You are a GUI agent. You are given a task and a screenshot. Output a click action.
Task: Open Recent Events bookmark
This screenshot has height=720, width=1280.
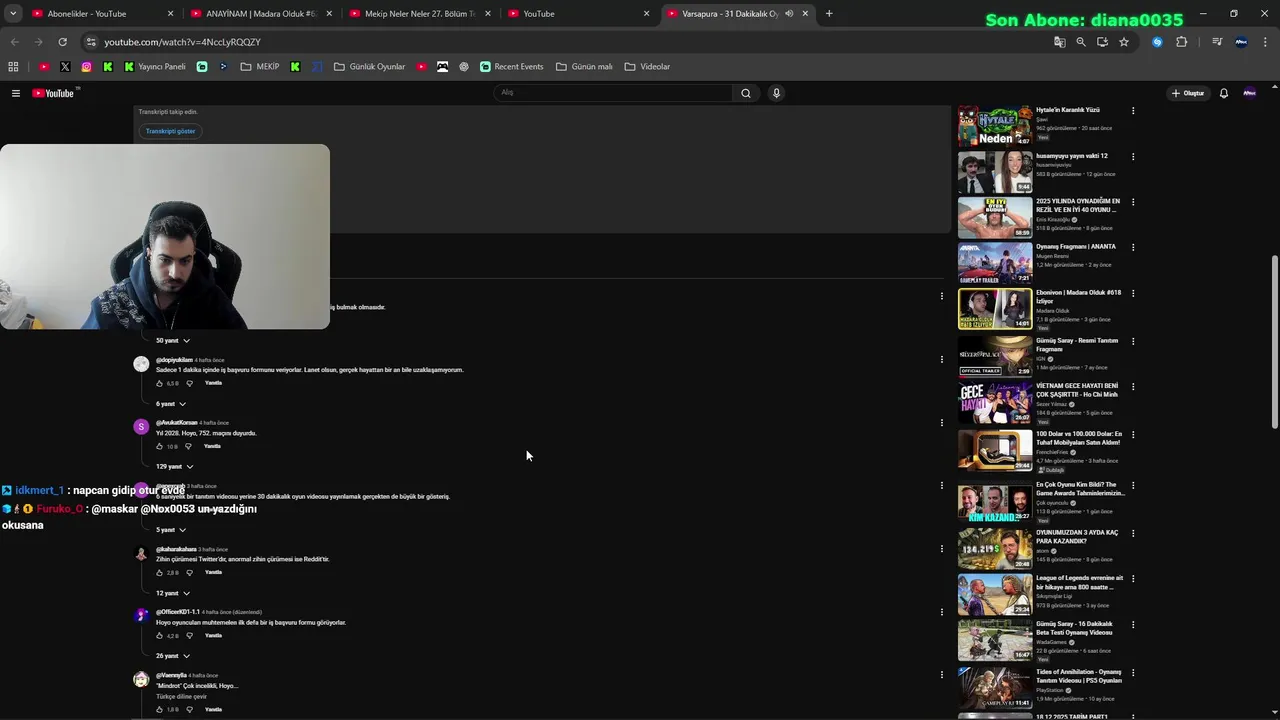point(511,67)
